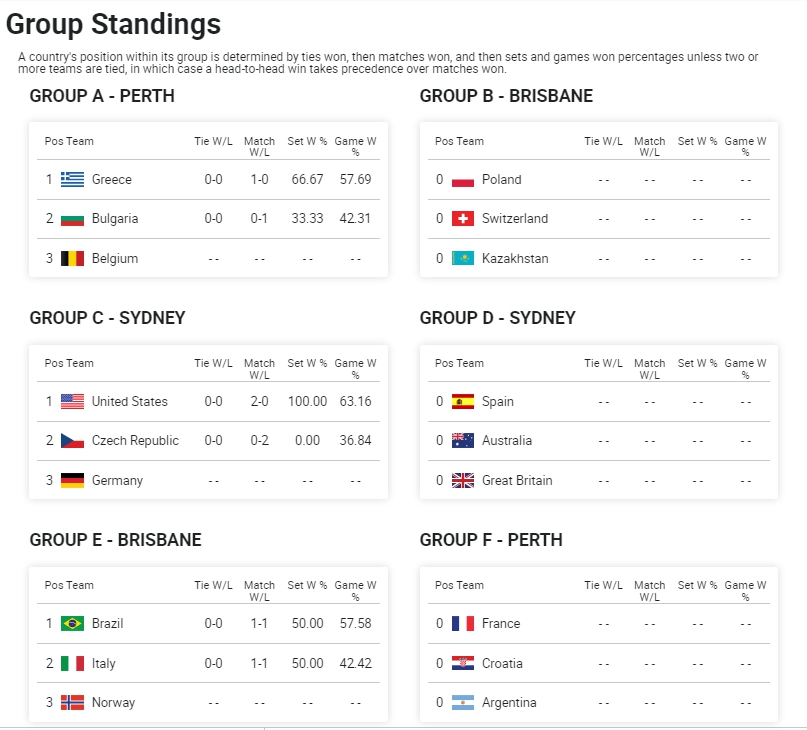Click the Group A - Perth heading

102,96
